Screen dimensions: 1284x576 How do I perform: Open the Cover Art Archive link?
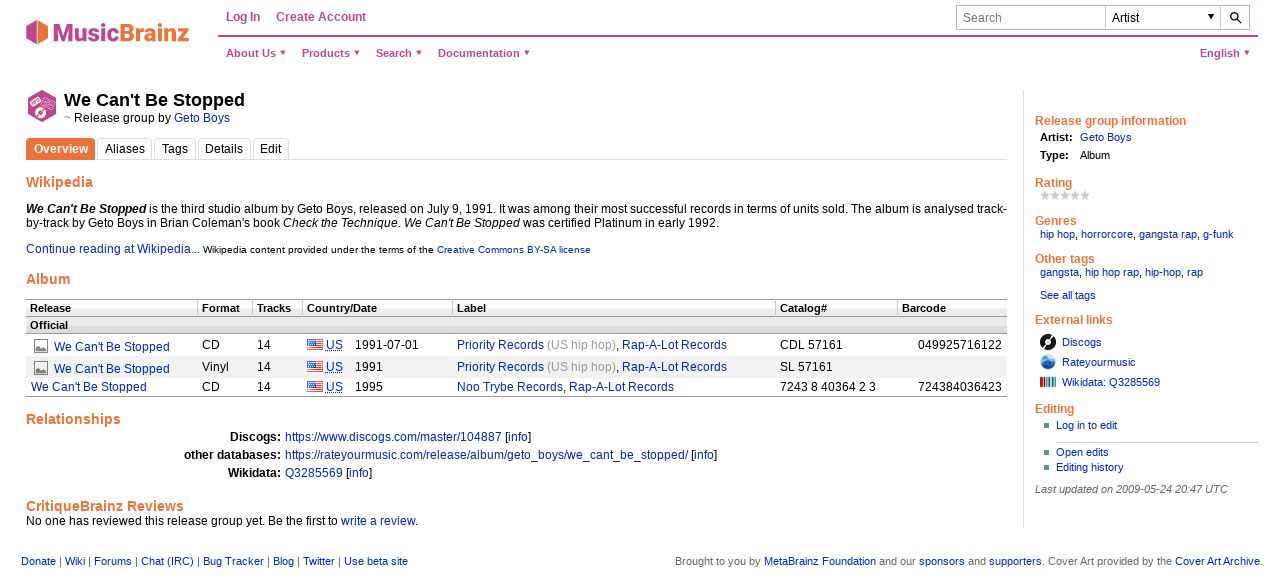[1217, 561]
